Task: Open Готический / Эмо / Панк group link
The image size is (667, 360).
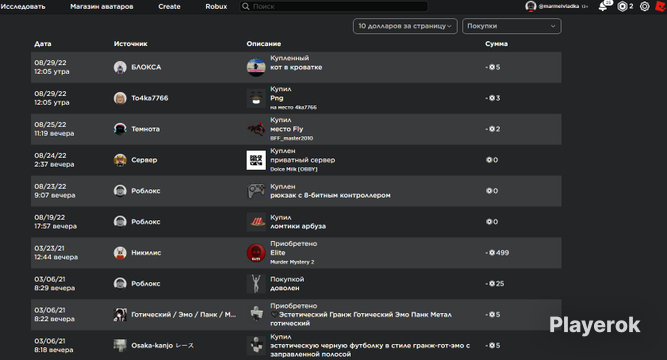Action: [x=183, y=314]
